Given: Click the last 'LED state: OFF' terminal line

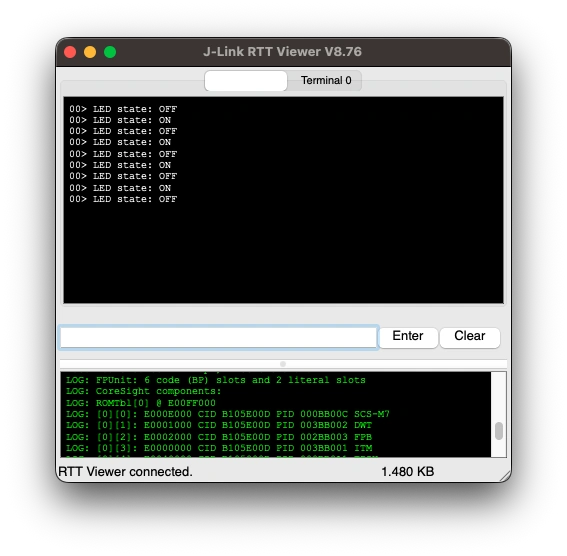Looking at the screenshot, I should pos(123,199).
